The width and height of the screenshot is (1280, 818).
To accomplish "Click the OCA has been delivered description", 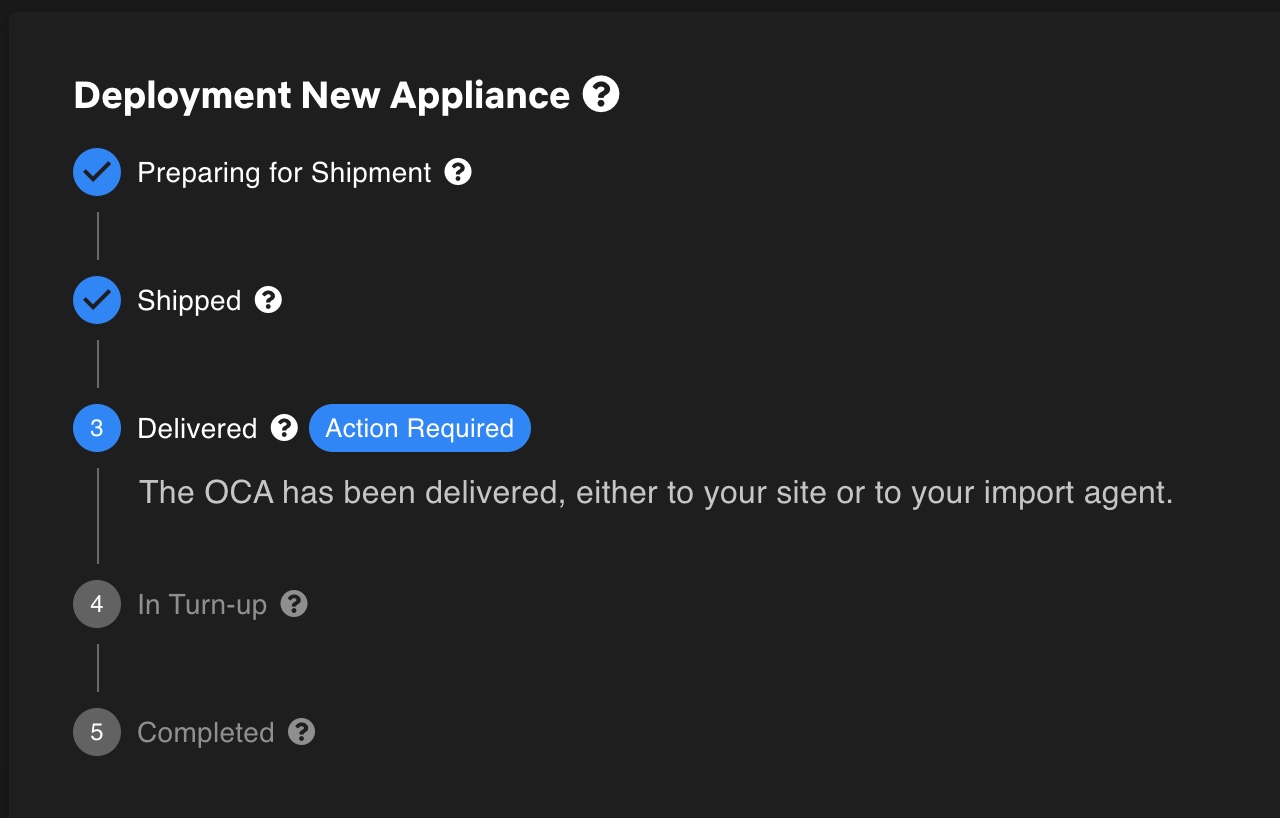I will [655, 492].
